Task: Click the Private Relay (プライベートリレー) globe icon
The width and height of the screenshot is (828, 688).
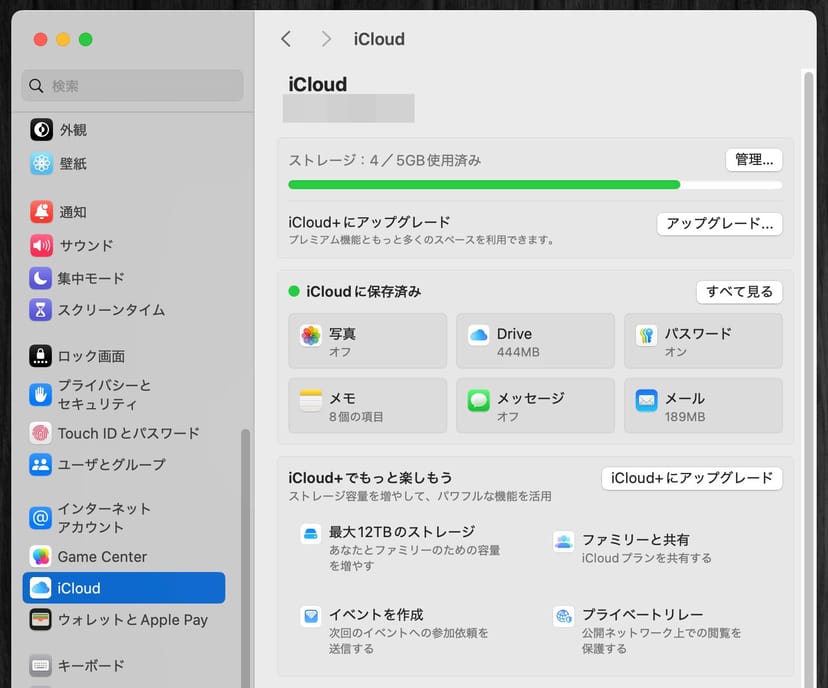Action: pos(564,616)
